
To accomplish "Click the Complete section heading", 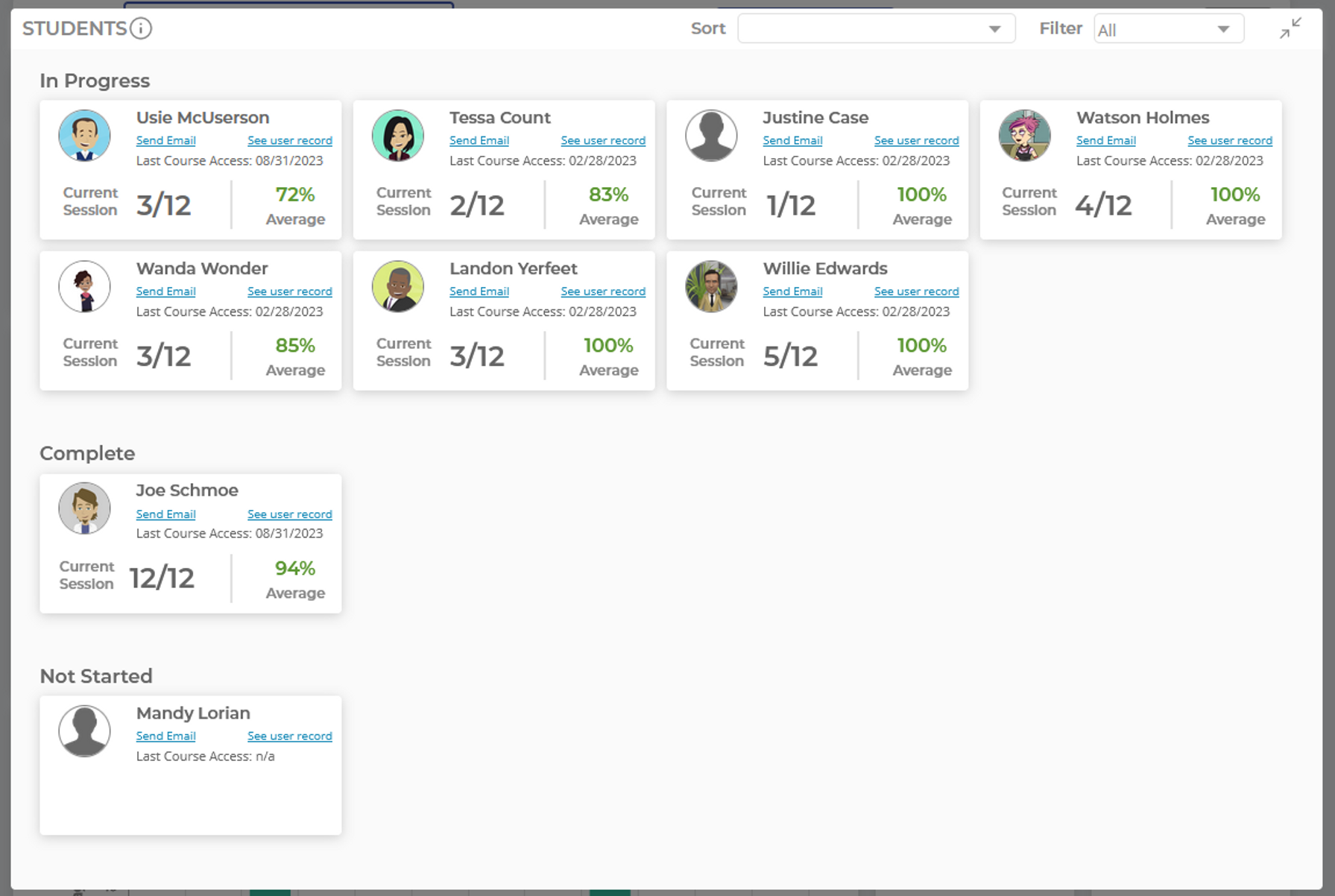I will [87, 453].
